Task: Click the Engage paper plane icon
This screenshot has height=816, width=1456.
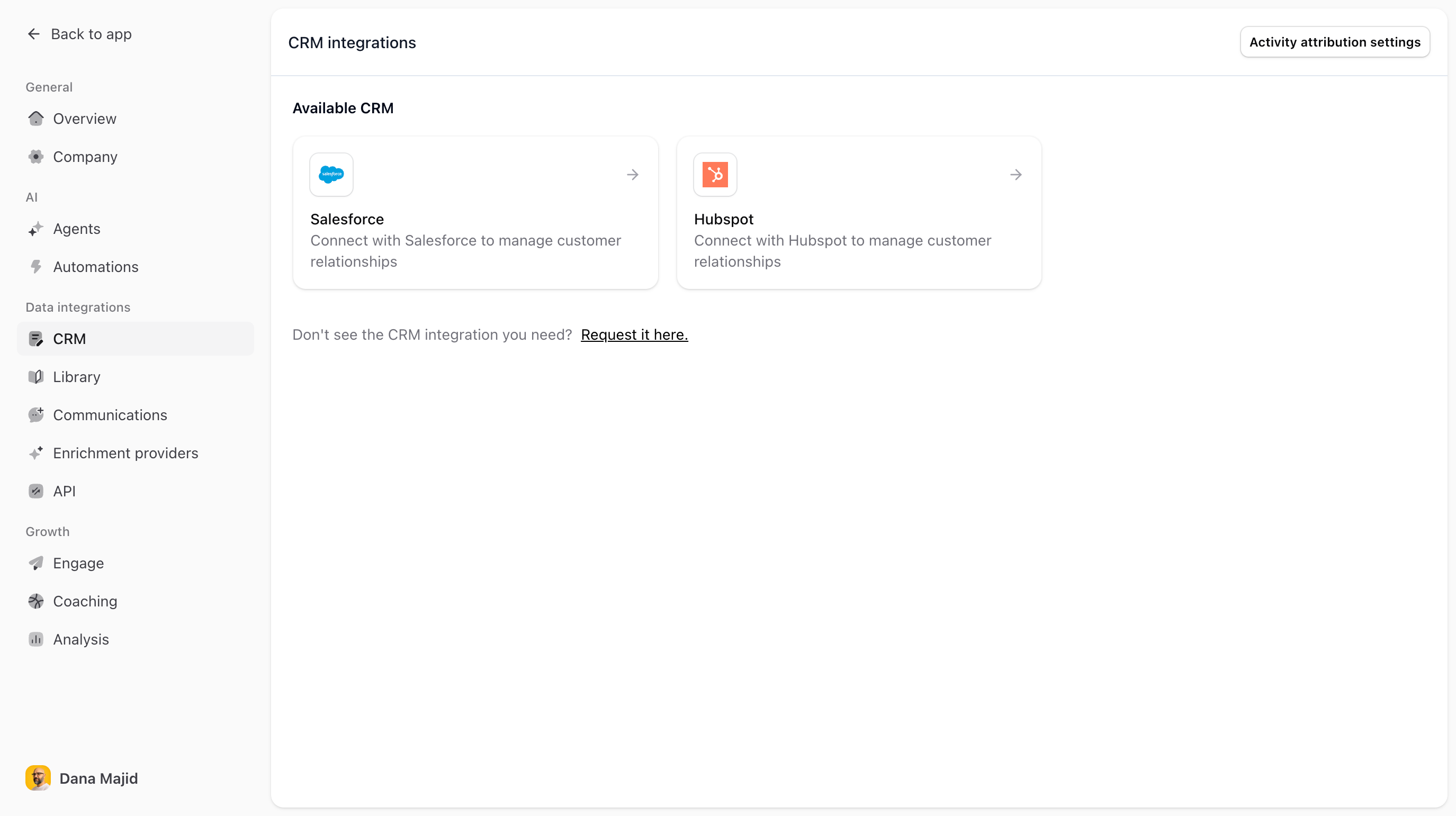Action: coord(35,564)
